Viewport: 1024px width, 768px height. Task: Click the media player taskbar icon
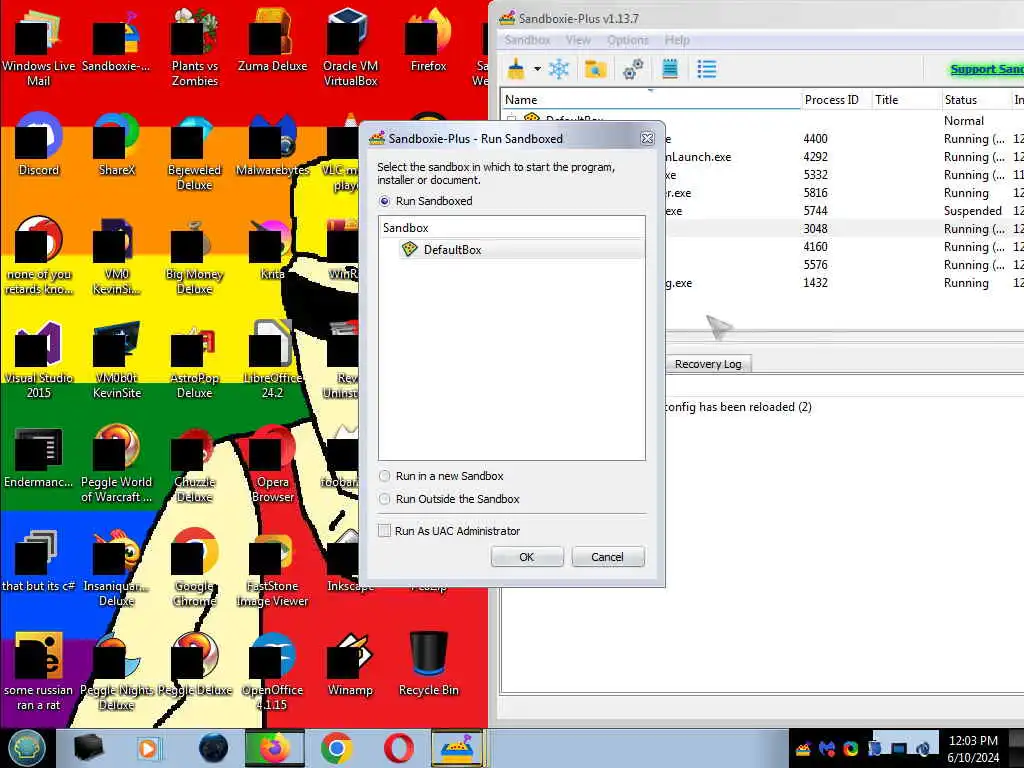[148, 748]
